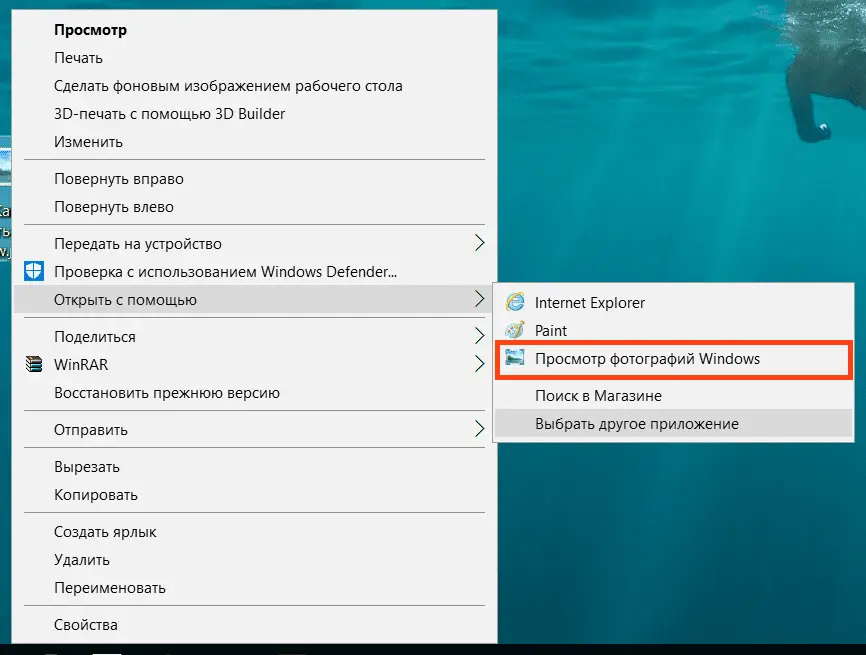
Task: Click the arrow next to WinRAR entry
Action: 479,365
